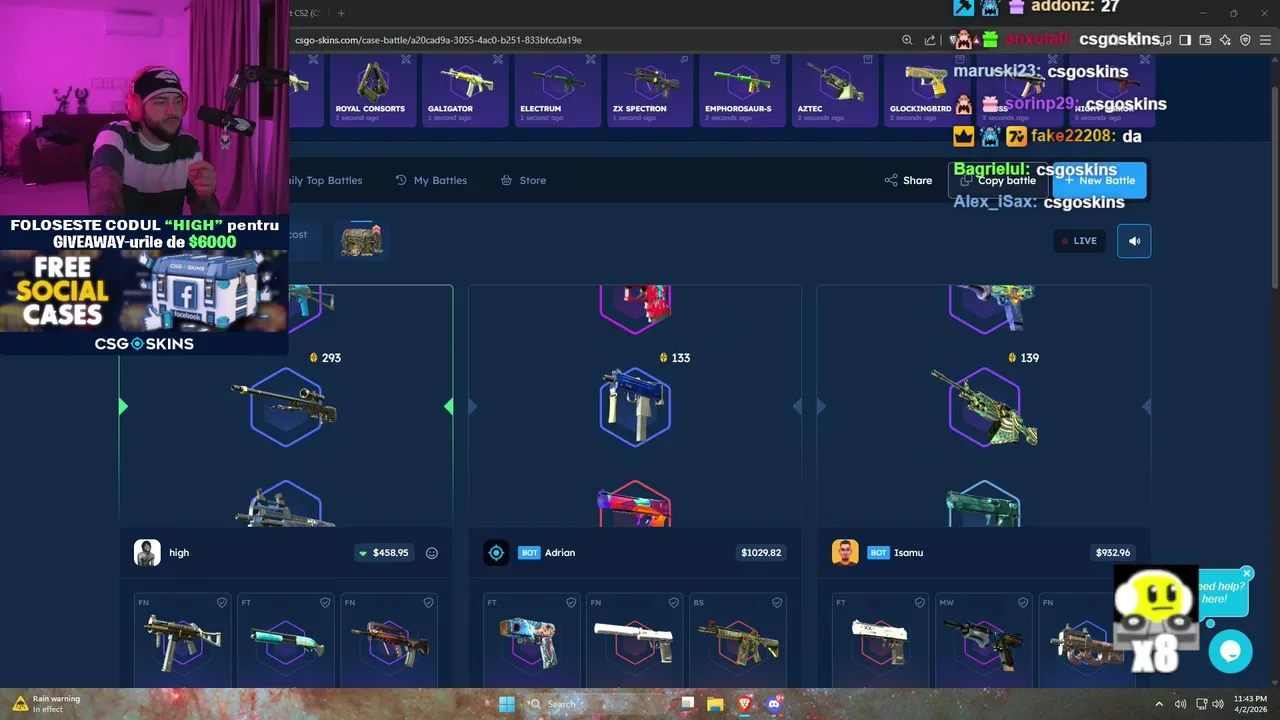Viewport: 1280px width, 720px height.
Task: Click the case crate icon in battle header
Action: point(361,241)
